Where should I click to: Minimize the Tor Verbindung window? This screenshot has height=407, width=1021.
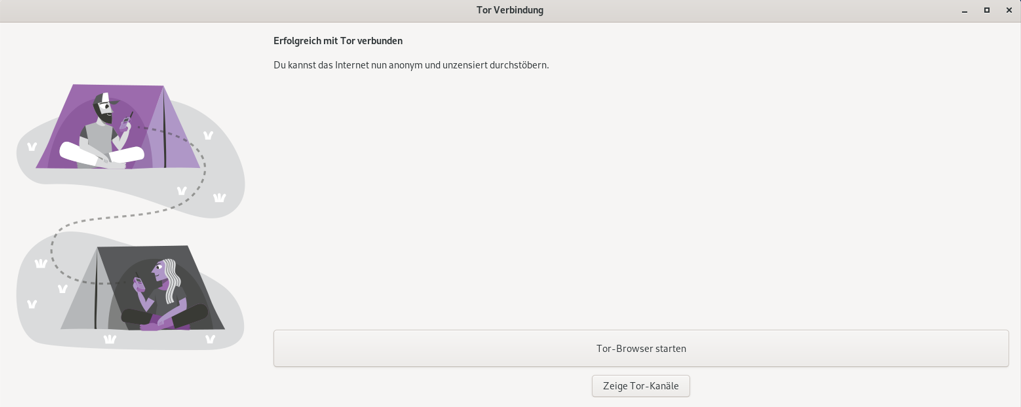(x=965, y=10)
